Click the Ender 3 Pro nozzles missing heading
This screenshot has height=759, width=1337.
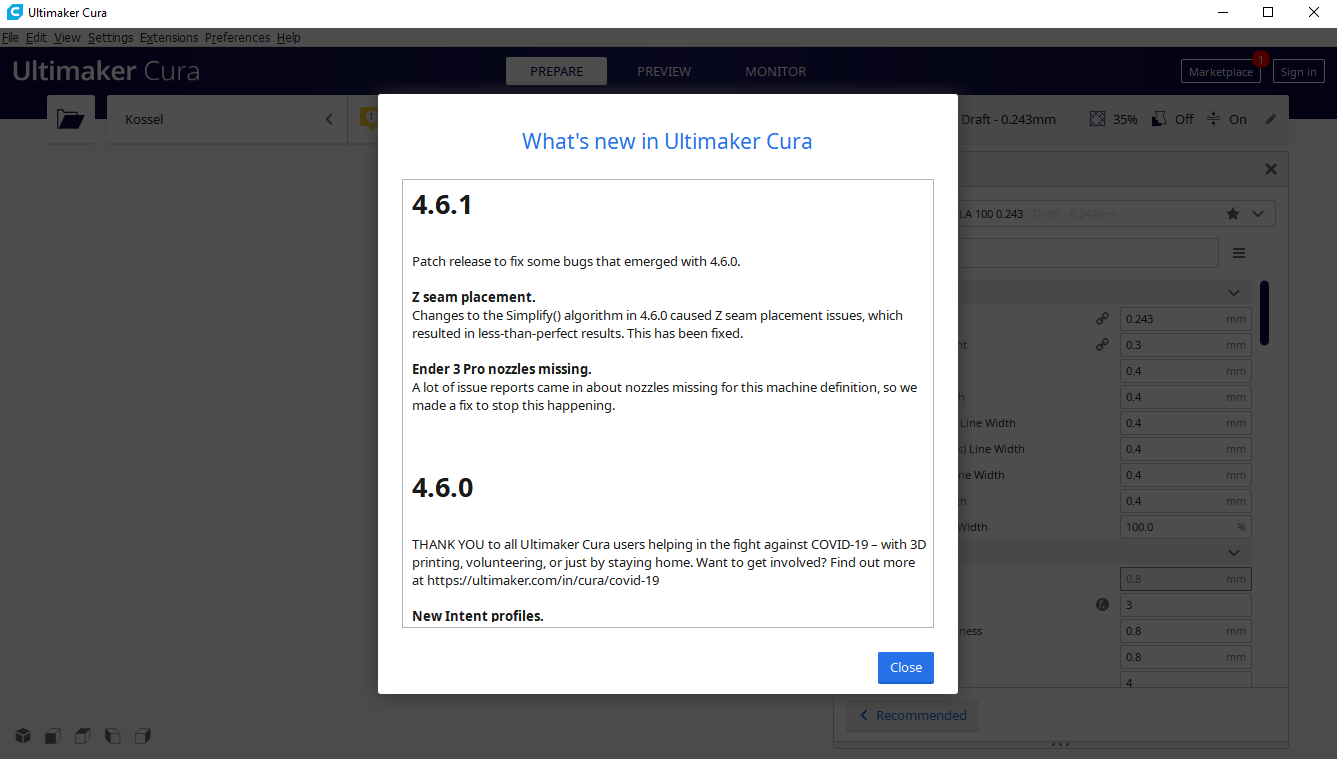tap(502, 369)
